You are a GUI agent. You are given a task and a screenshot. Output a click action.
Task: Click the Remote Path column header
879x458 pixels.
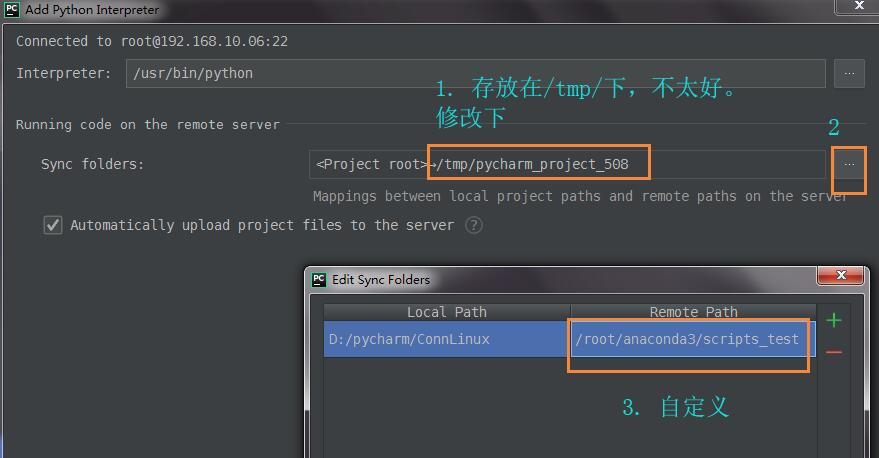tap(693, 312)
